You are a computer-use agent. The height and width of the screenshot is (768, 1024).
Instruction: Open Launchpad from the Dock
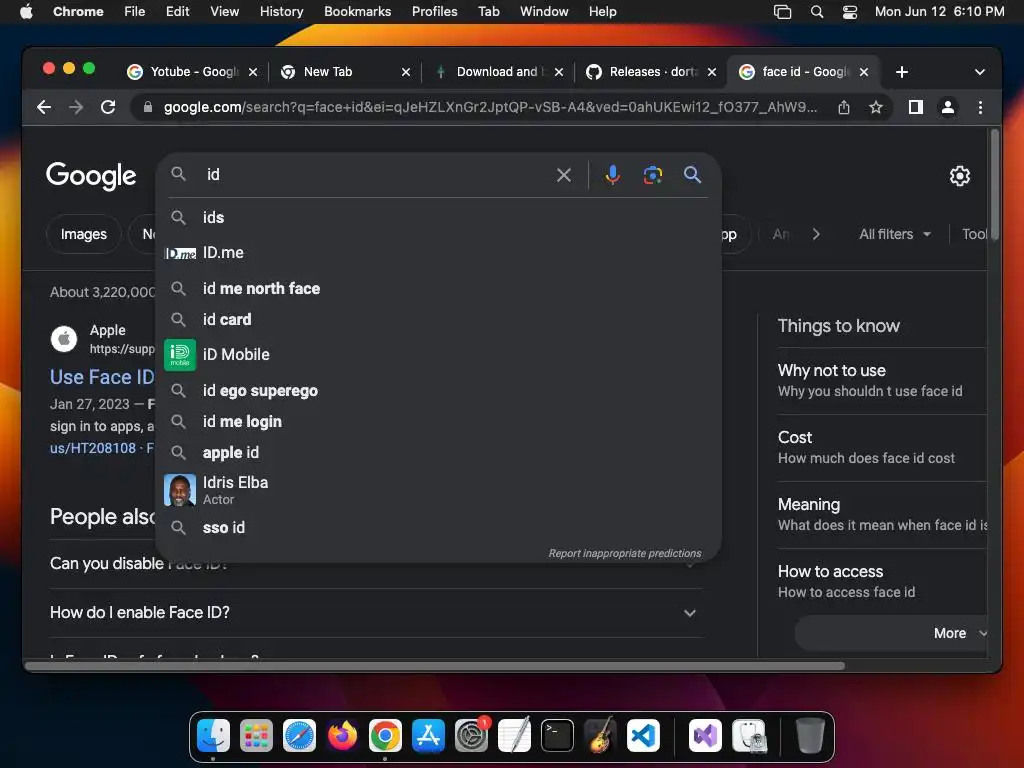click(x=256, y=736)
